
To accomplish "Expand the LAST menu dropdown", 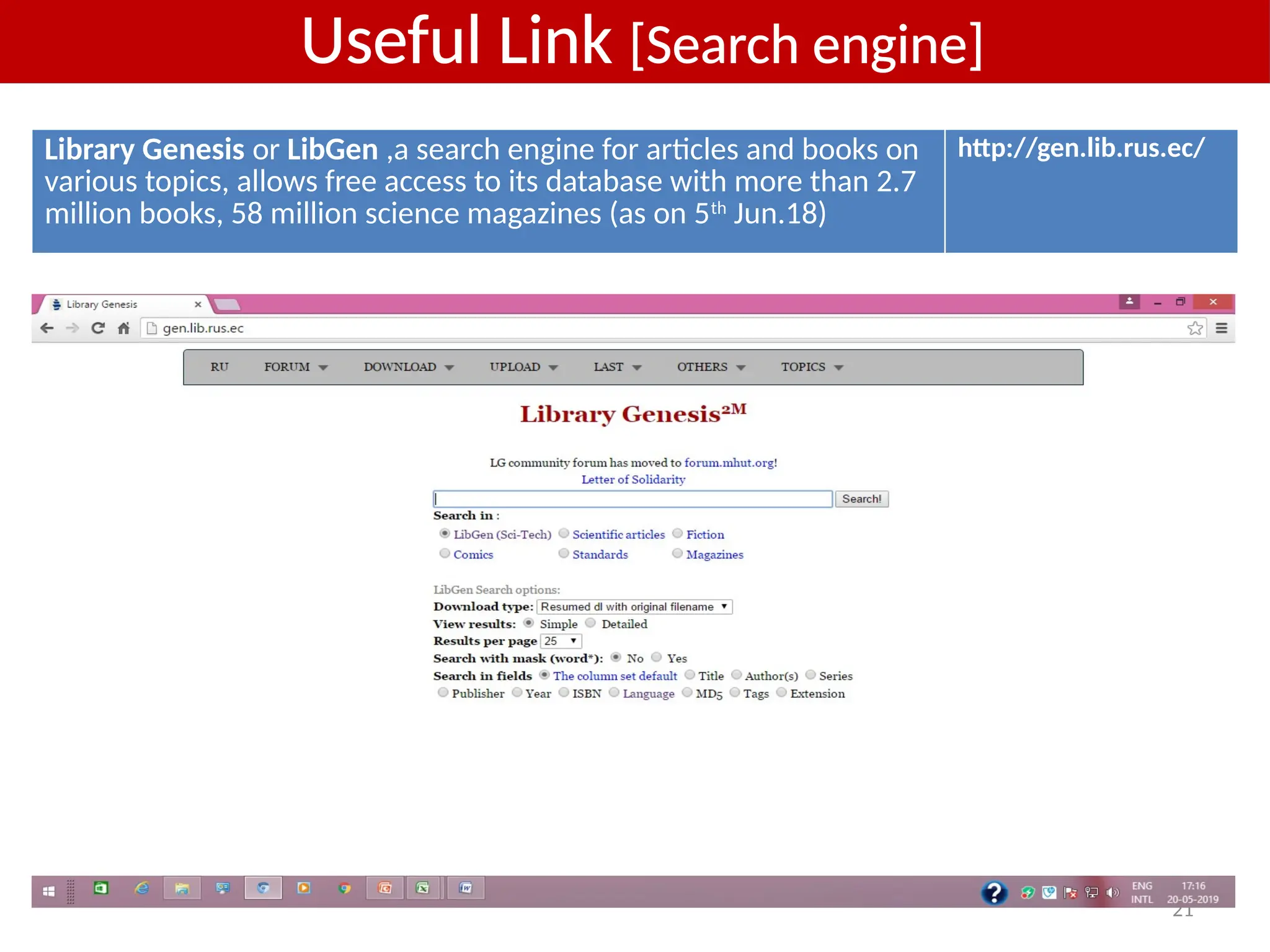I will pyautogui.click(x=617, y=367).
